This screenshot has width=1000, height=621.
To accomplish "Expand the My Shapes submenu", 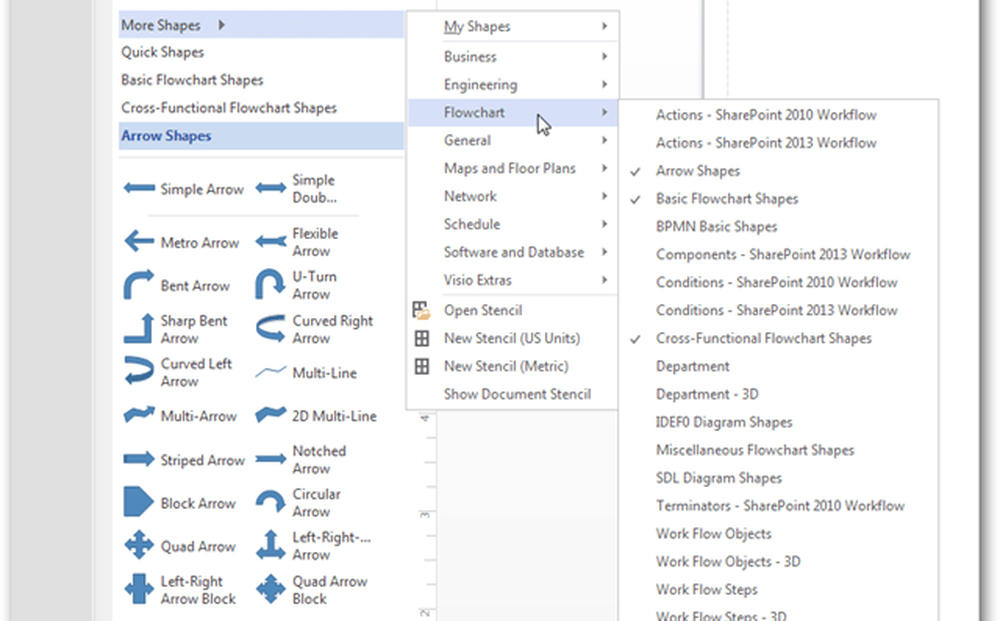I will coord(513,27).
